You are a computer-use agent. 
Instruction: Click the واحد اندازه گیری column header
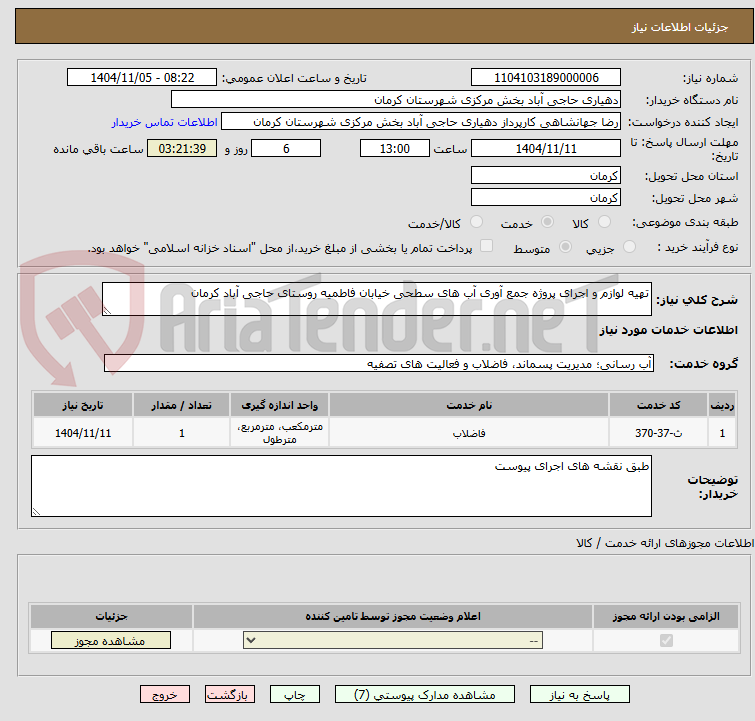coord(279,405)
